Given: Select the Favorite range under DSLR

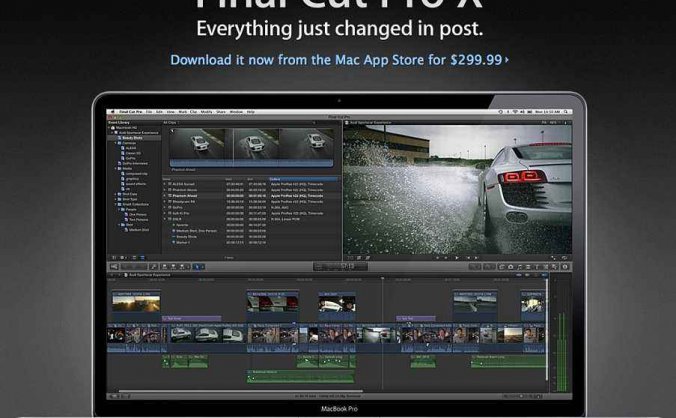Looking at the screenshot, I should (182, 225).
